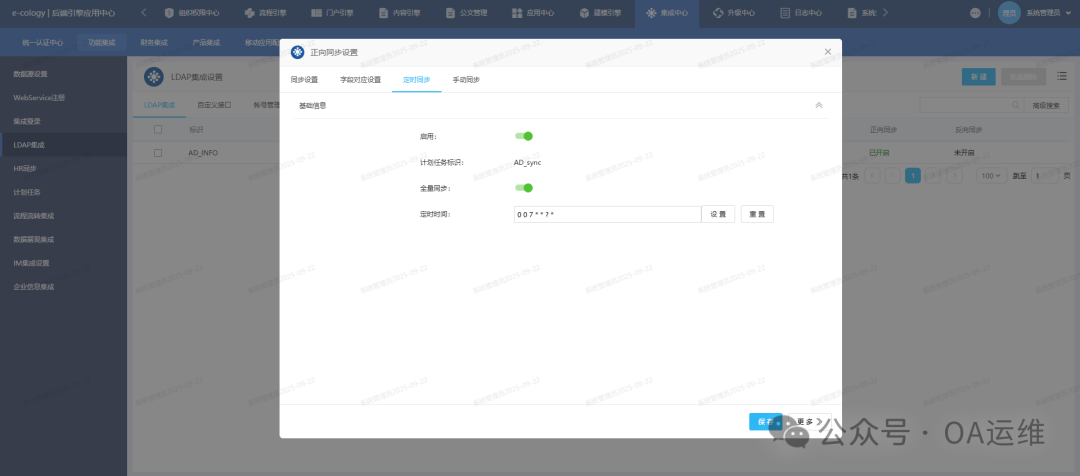This screenshot has width=1080, height=476.
Task: Click 设置 button beside the cron field
Action: [718, 214]
